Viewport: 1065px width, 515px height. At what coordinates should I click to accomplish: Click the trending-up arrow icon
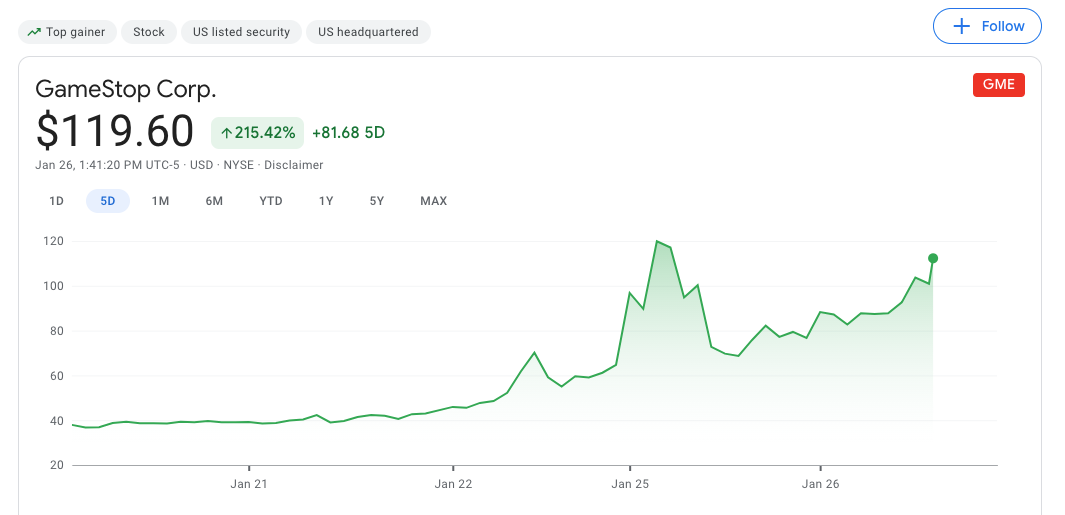[34, 32]
